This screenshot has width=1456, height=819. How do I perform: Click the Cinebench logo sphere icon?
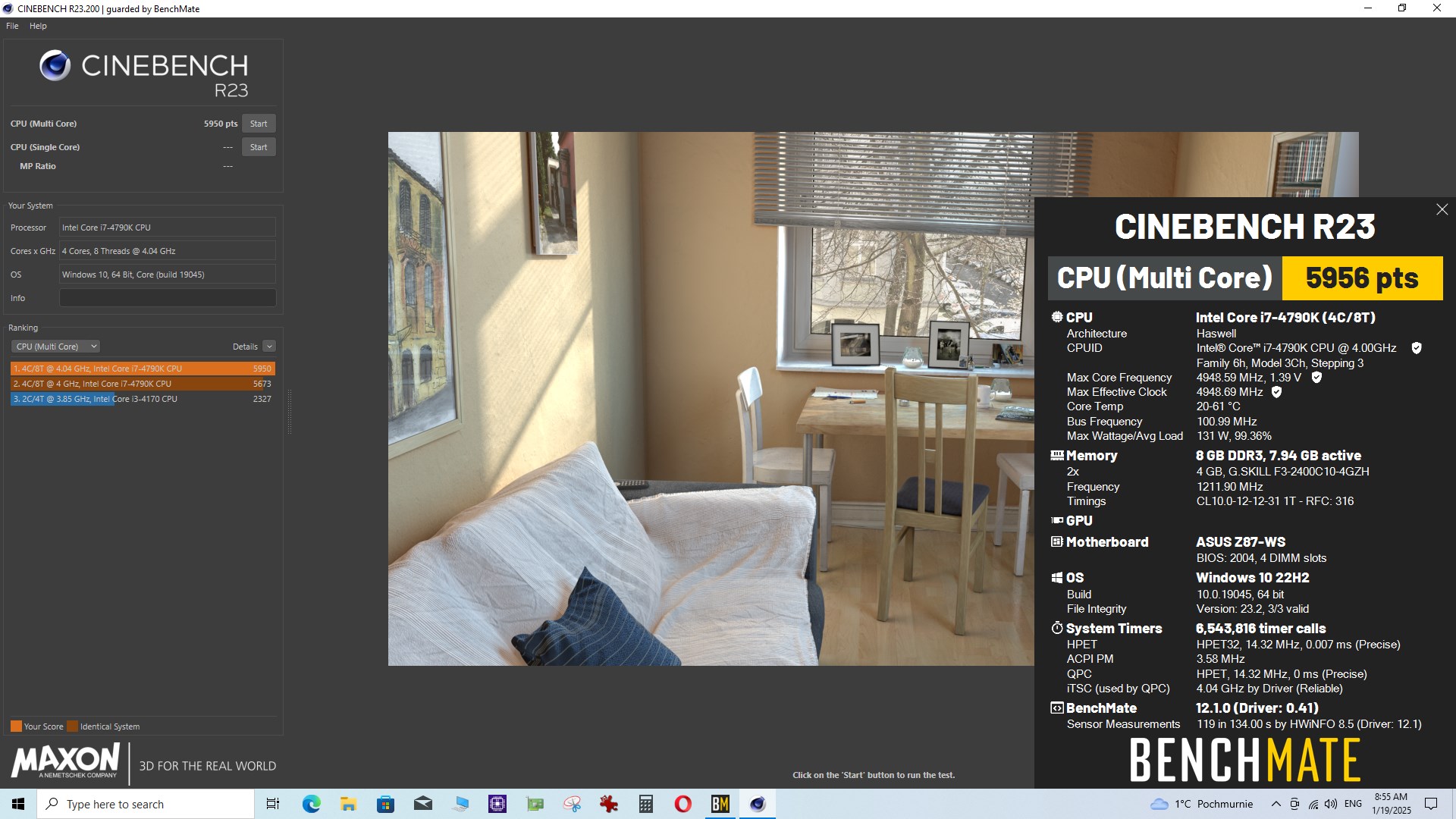[x=55, y=66]
